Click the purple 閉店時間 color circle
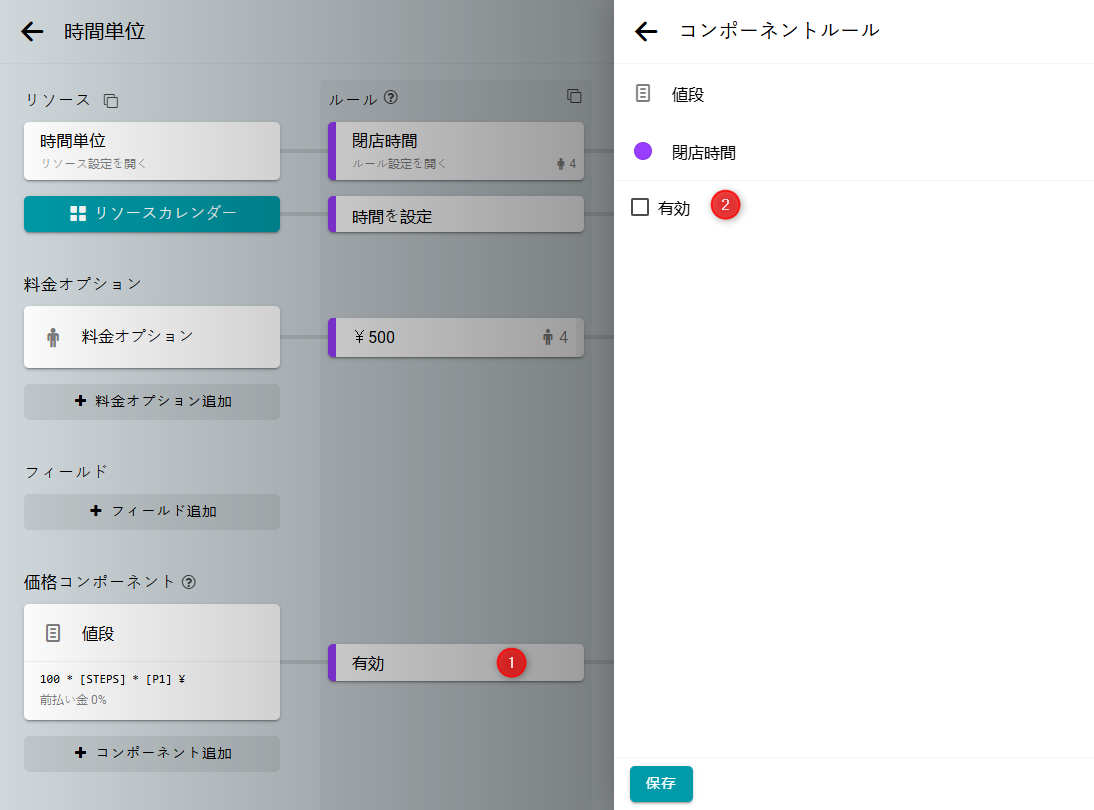This screenshot has width=1094, height=810. [x=643, y=151]
